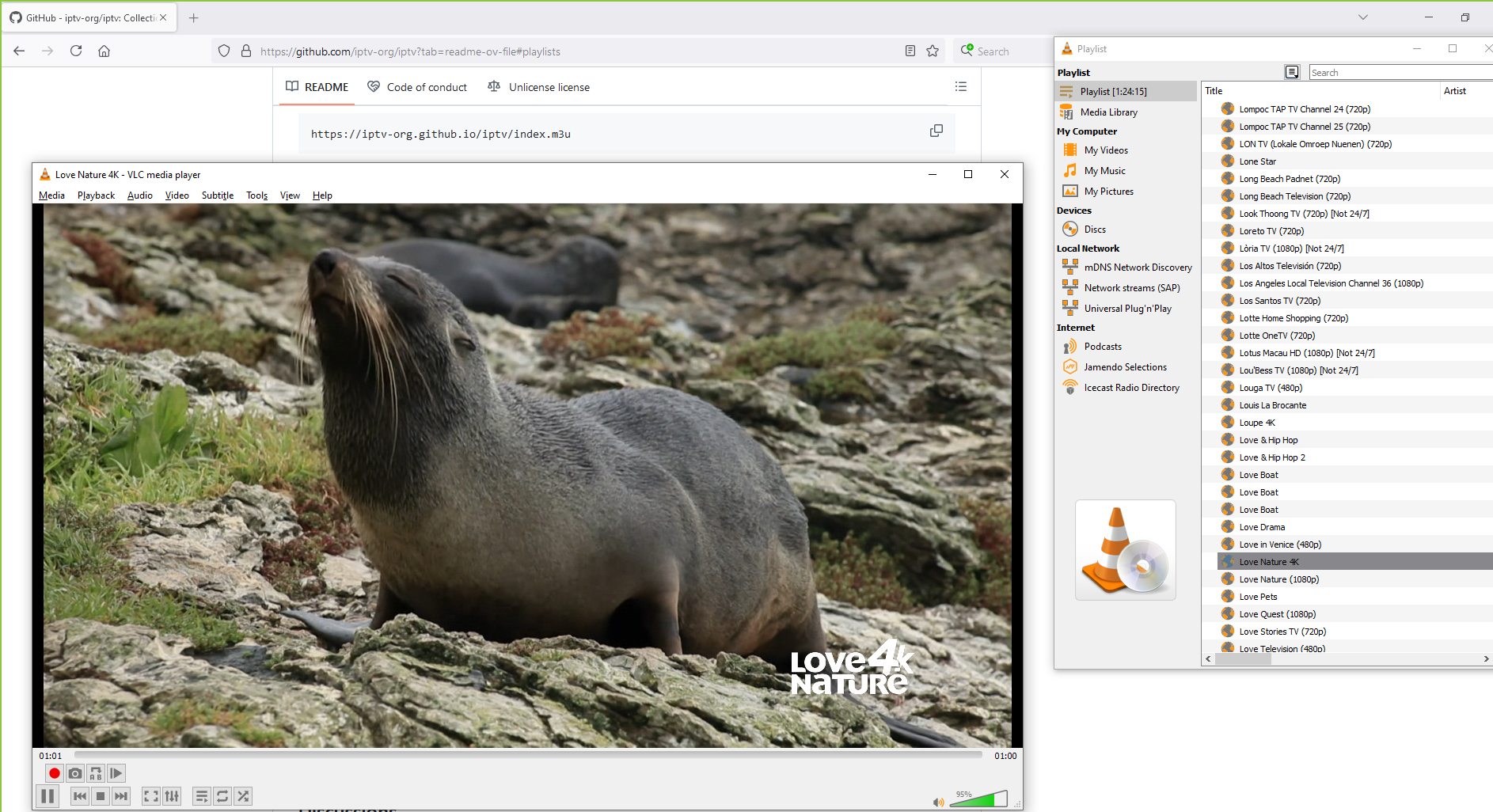Open the Media menu in VLC

(x=52, y=195)
